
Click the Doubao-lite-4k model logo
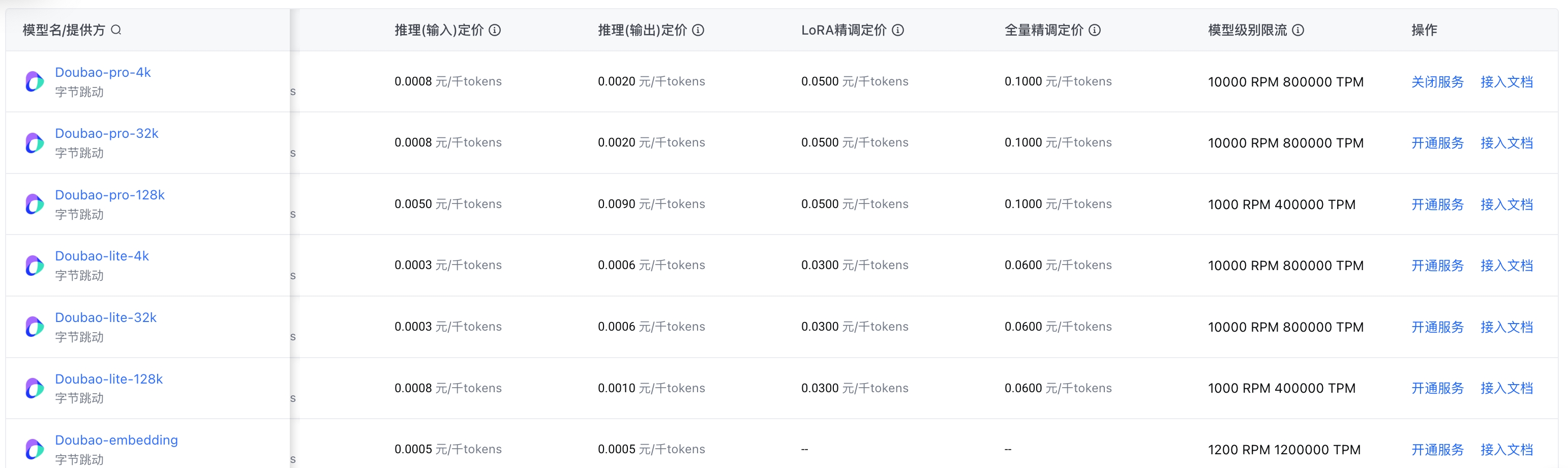tap(35, 265)
